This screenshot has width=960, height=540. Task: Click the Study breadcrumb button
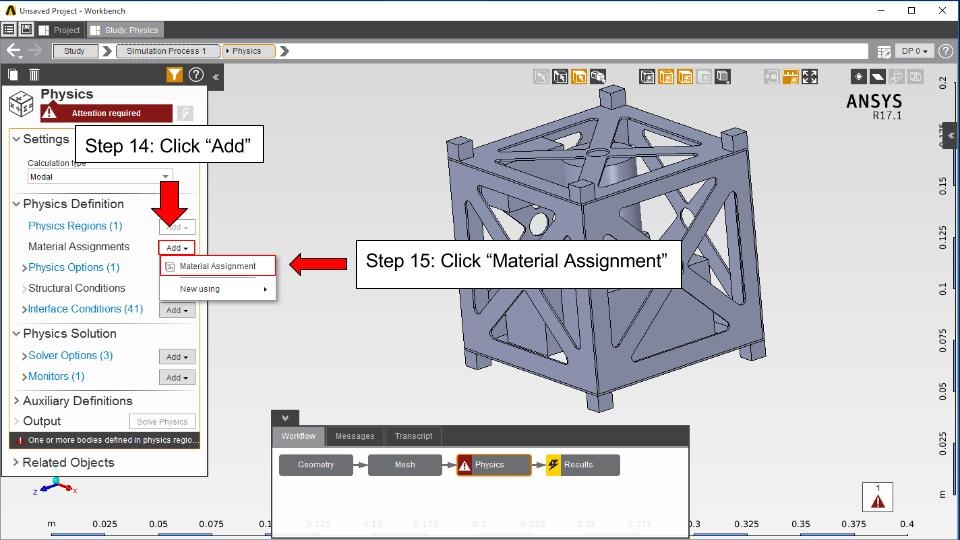(x=75, y=51)
